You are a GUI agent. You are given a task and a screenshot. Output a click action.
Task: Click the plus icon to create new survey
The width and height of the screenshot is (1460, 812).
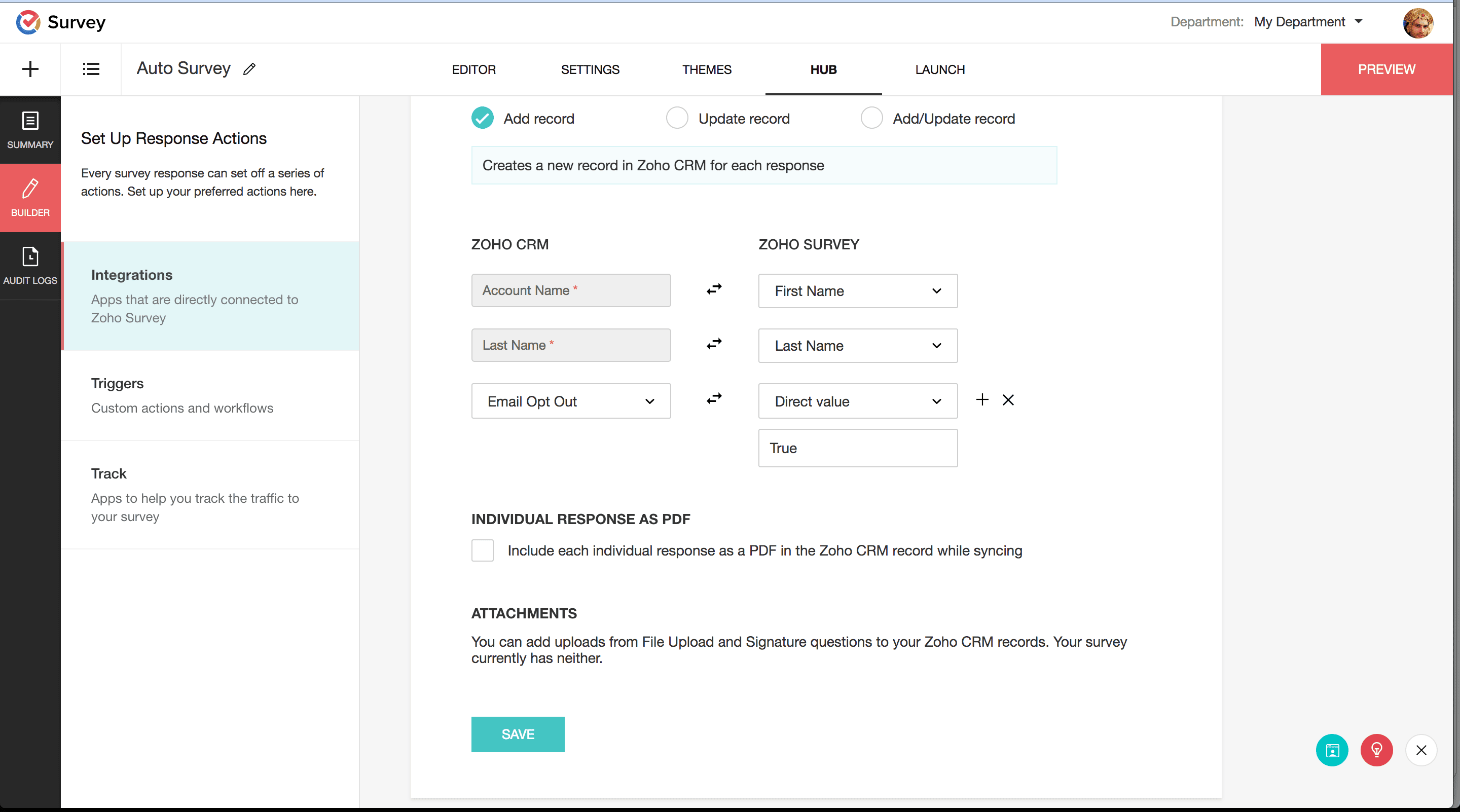30,69
